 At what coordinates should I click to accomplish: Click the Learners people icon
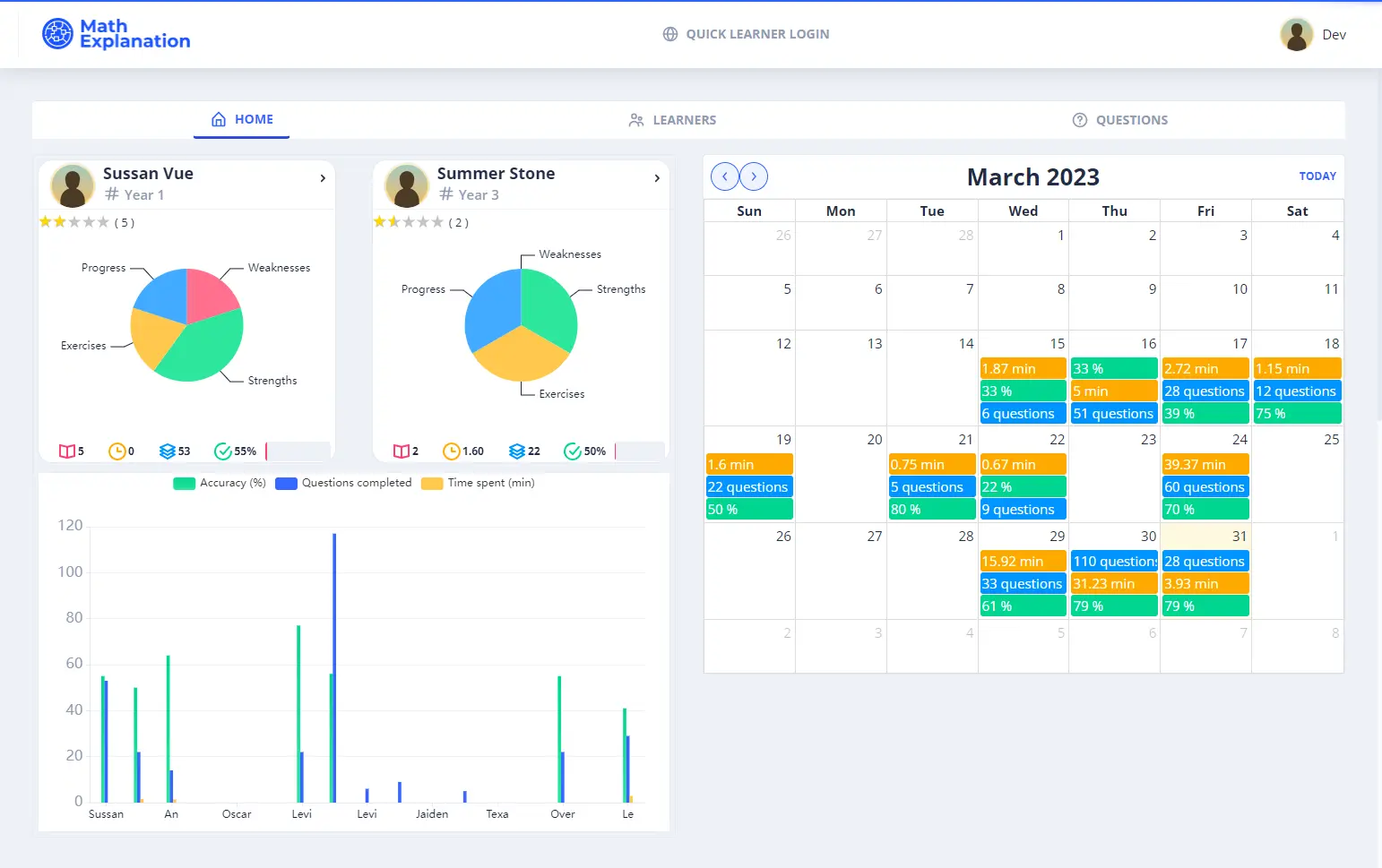636,119
